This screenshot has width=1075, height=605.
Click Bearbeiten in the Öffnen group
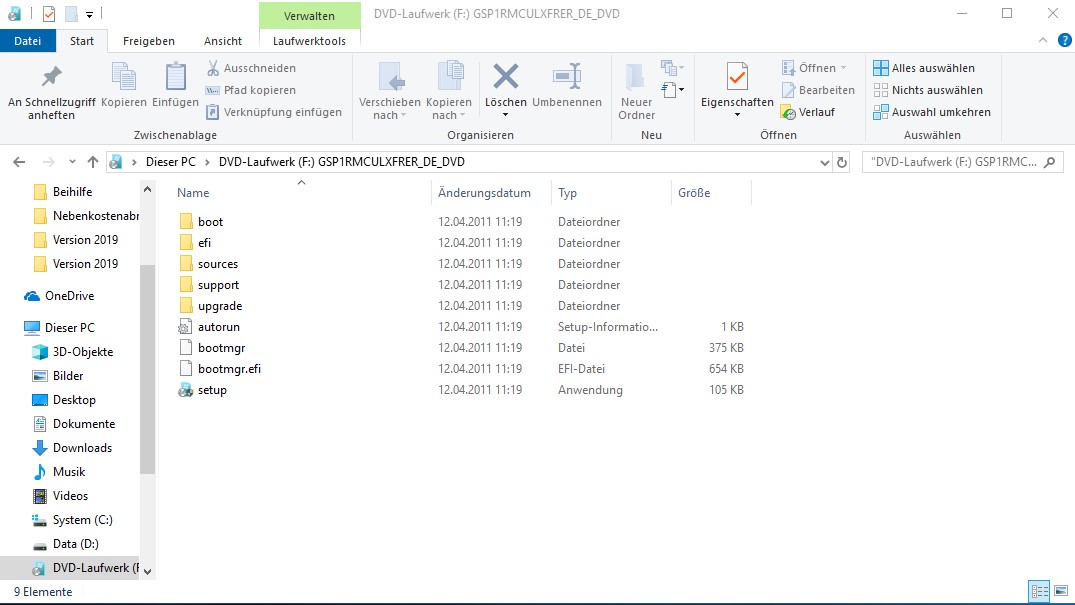pos(819,90)
